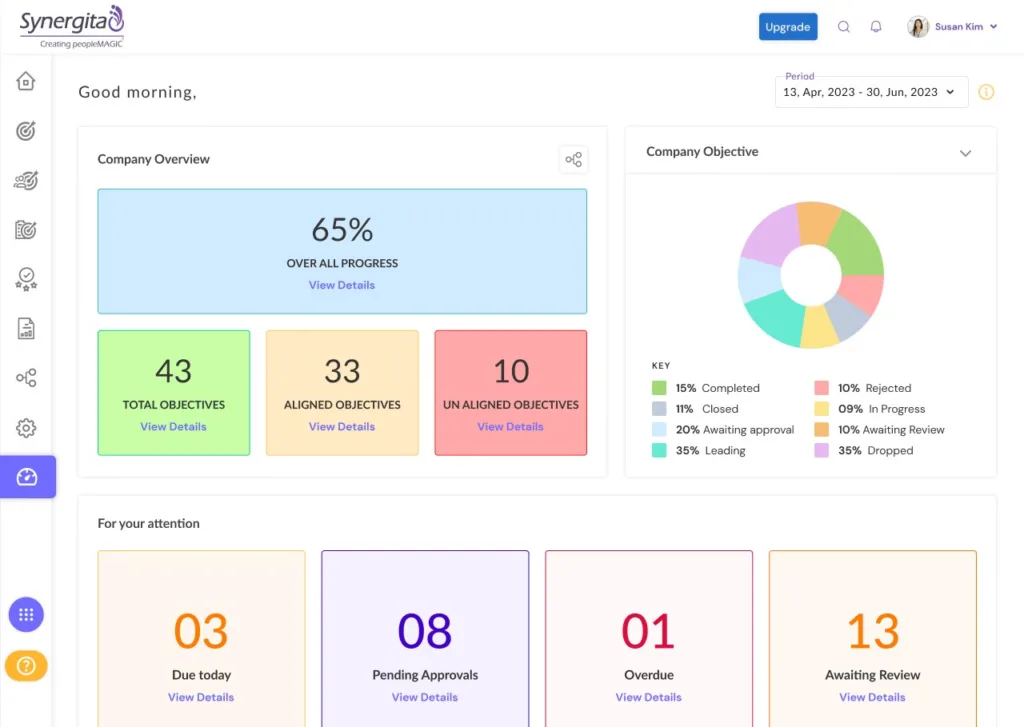Click the Upgrade button
Screen dimensions: 1024x727
[788, 26]
